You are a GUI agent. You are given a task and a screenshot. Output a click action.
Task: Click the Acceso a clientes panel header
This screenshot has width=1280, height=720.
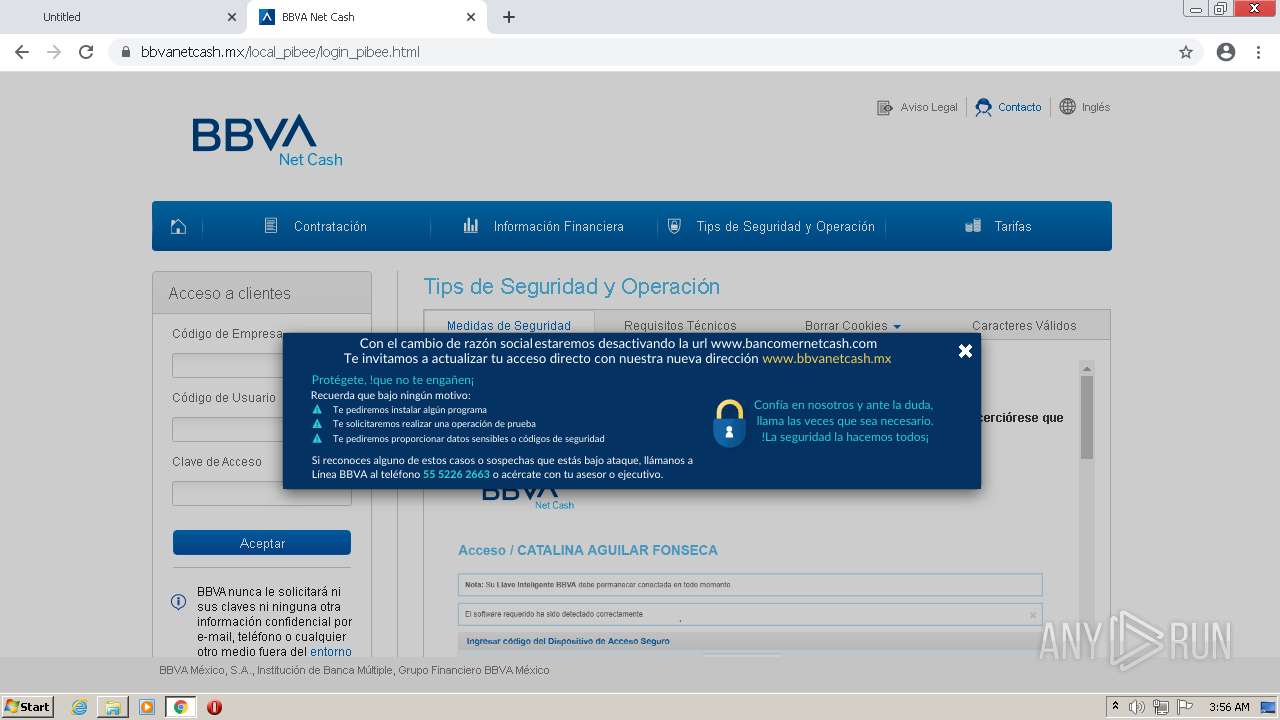pyautogui.click(x=262, y=293)
